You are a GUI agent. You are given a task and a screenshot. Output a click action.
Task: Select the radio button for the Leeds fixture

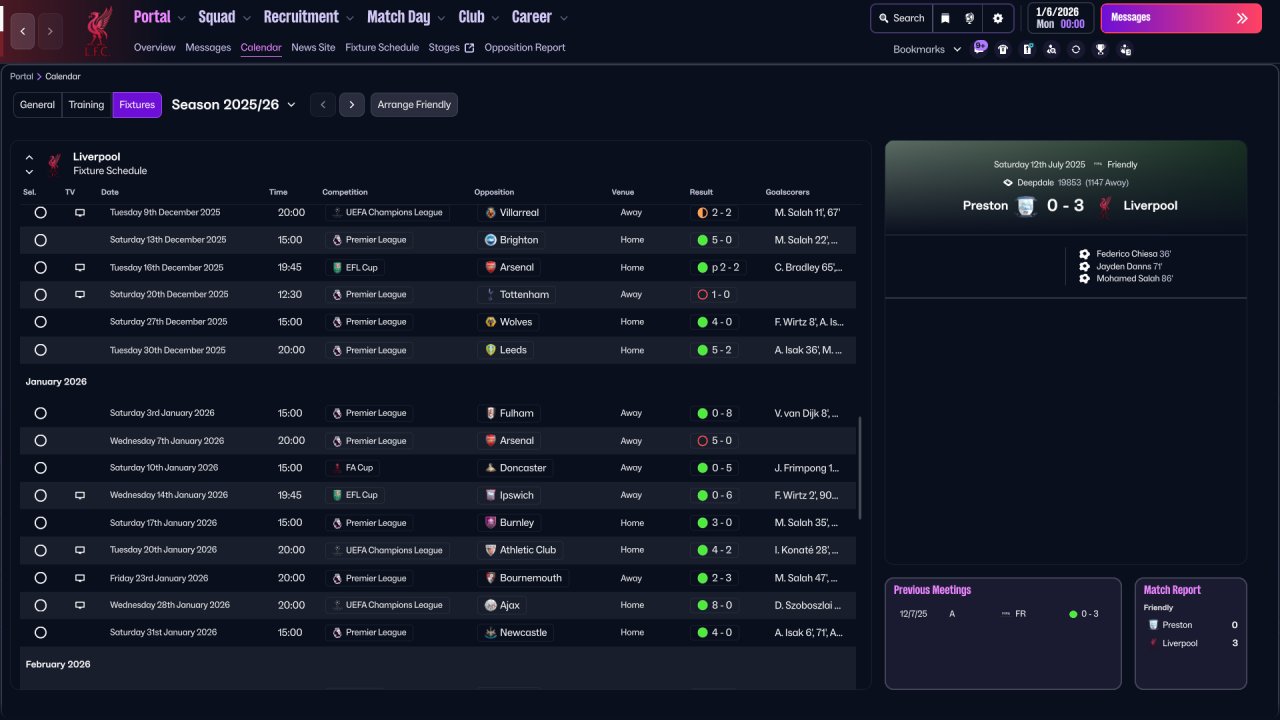(x=40, y=350)
